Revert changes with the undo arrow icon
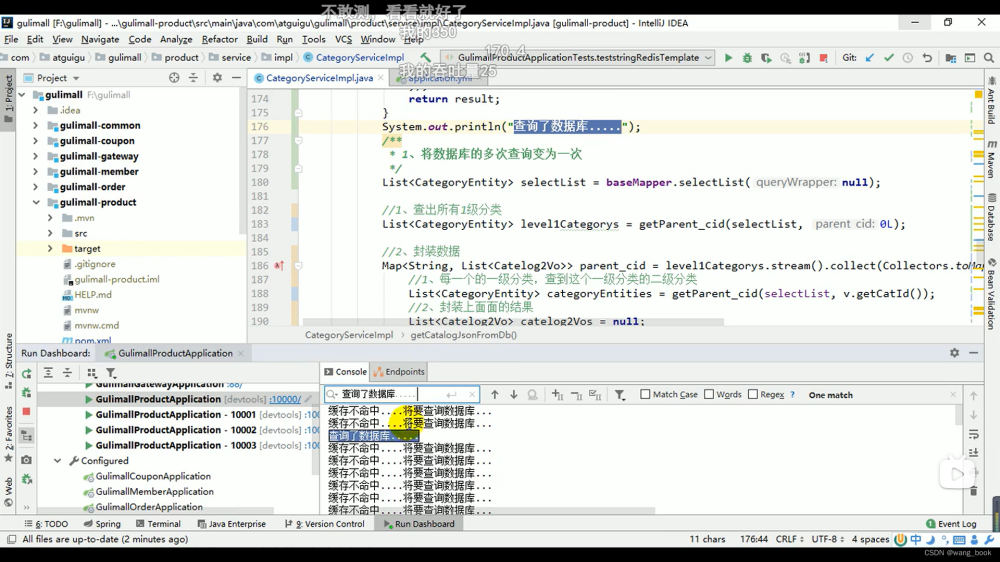 927,57
